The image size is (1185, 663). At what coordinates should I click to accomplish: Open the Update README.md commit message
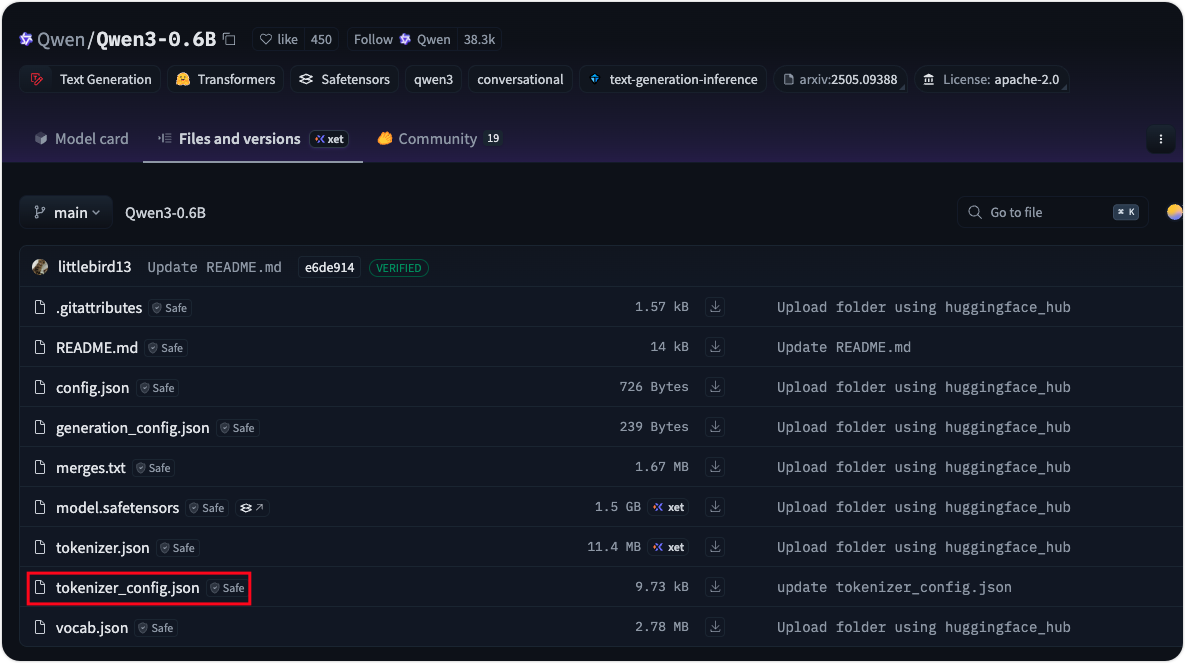(214, 268)
